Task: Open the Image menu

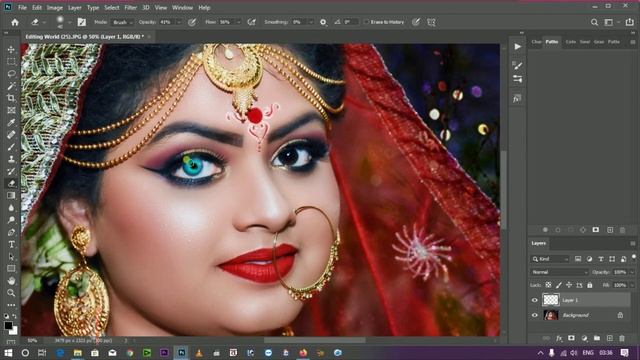Action: 54,7
